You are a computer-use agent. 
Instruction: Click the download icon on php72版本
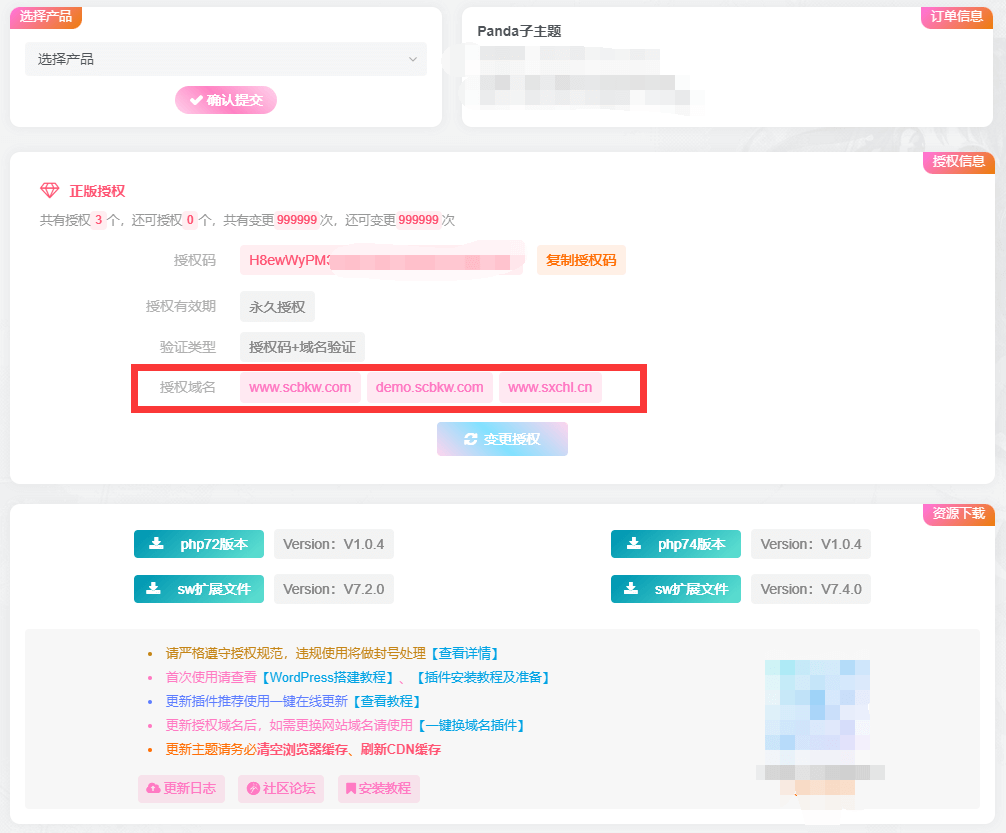click(156, 544)
